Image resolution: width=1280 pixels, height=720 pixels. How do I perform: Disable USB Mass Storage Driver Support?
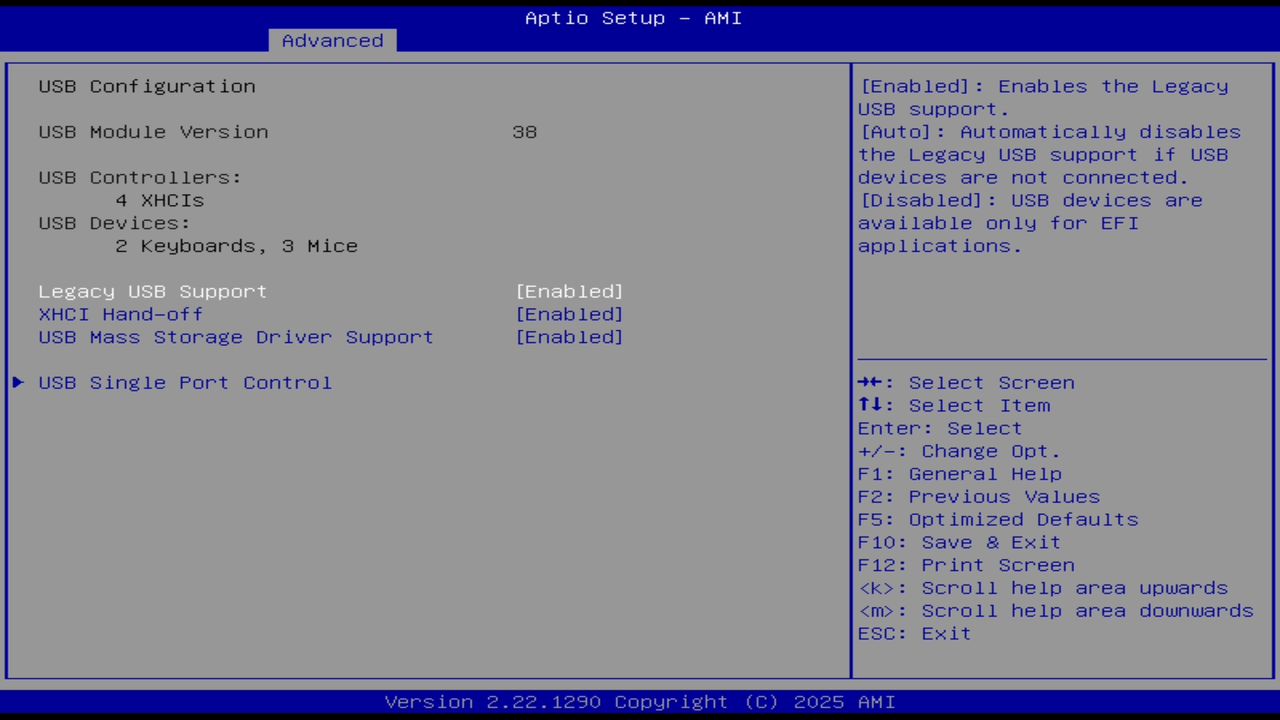tap(569, 337)
